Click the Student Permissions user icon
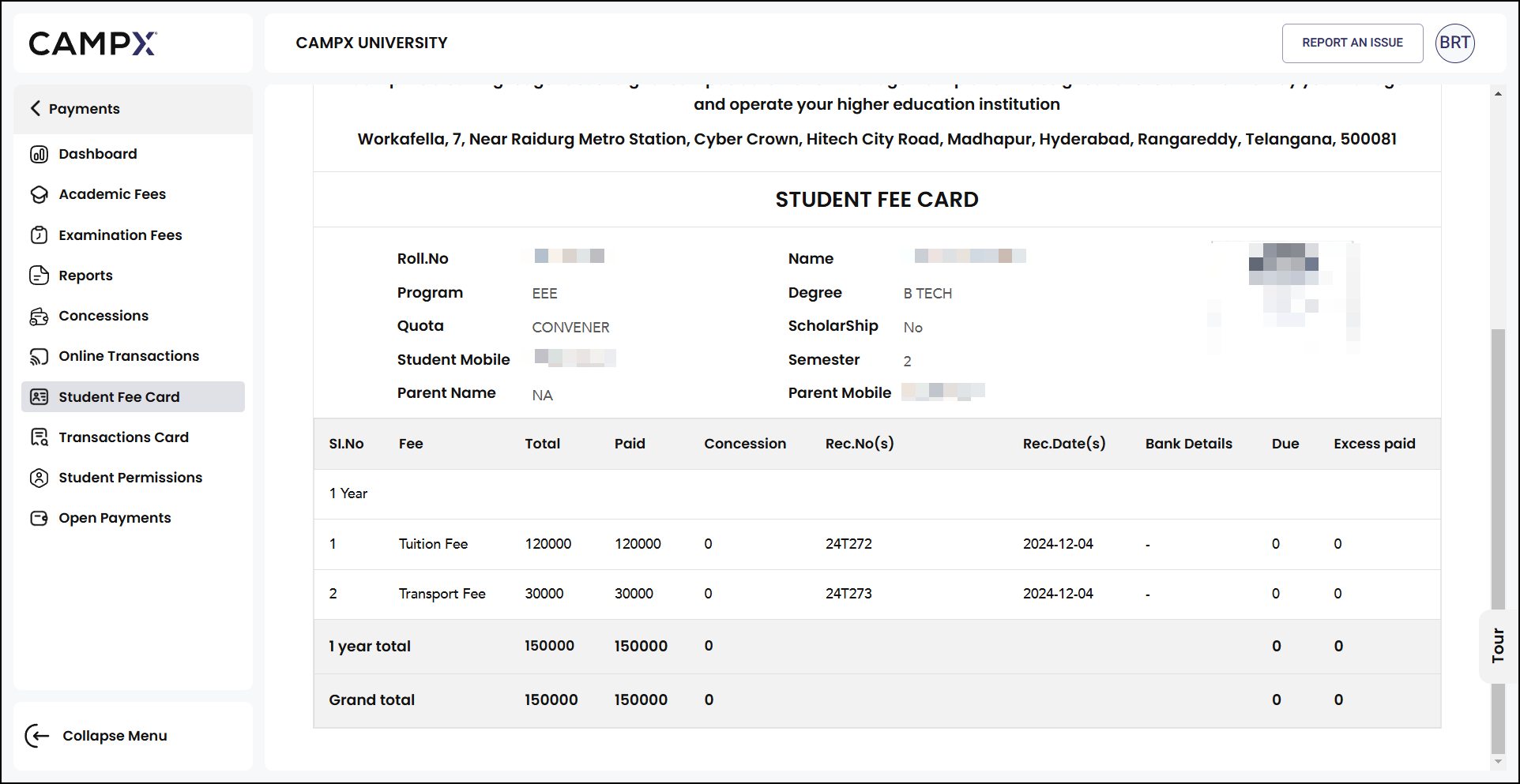 pos(39,478)
